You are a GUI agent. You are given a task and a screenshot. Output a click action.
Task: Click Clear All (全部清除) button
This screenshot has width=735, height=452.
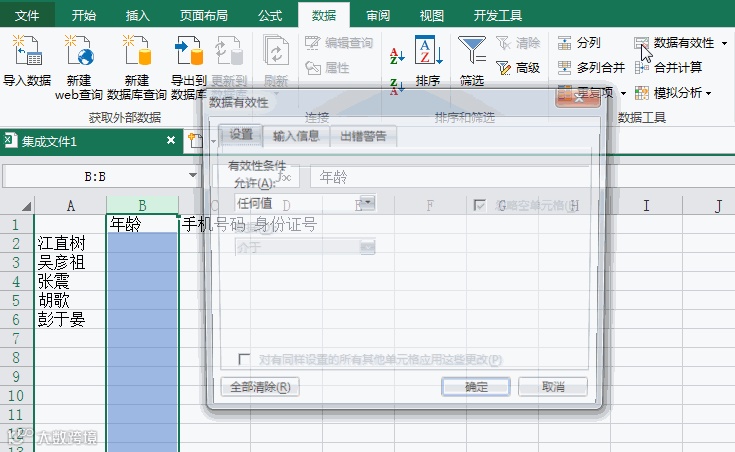coord(260,387)
